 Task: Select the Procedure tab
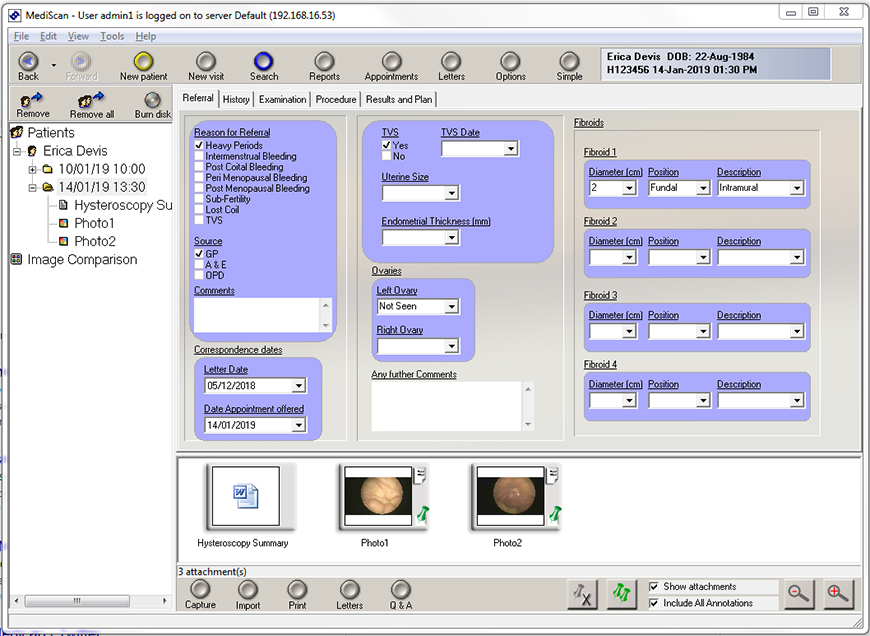[x=336, y=99]
